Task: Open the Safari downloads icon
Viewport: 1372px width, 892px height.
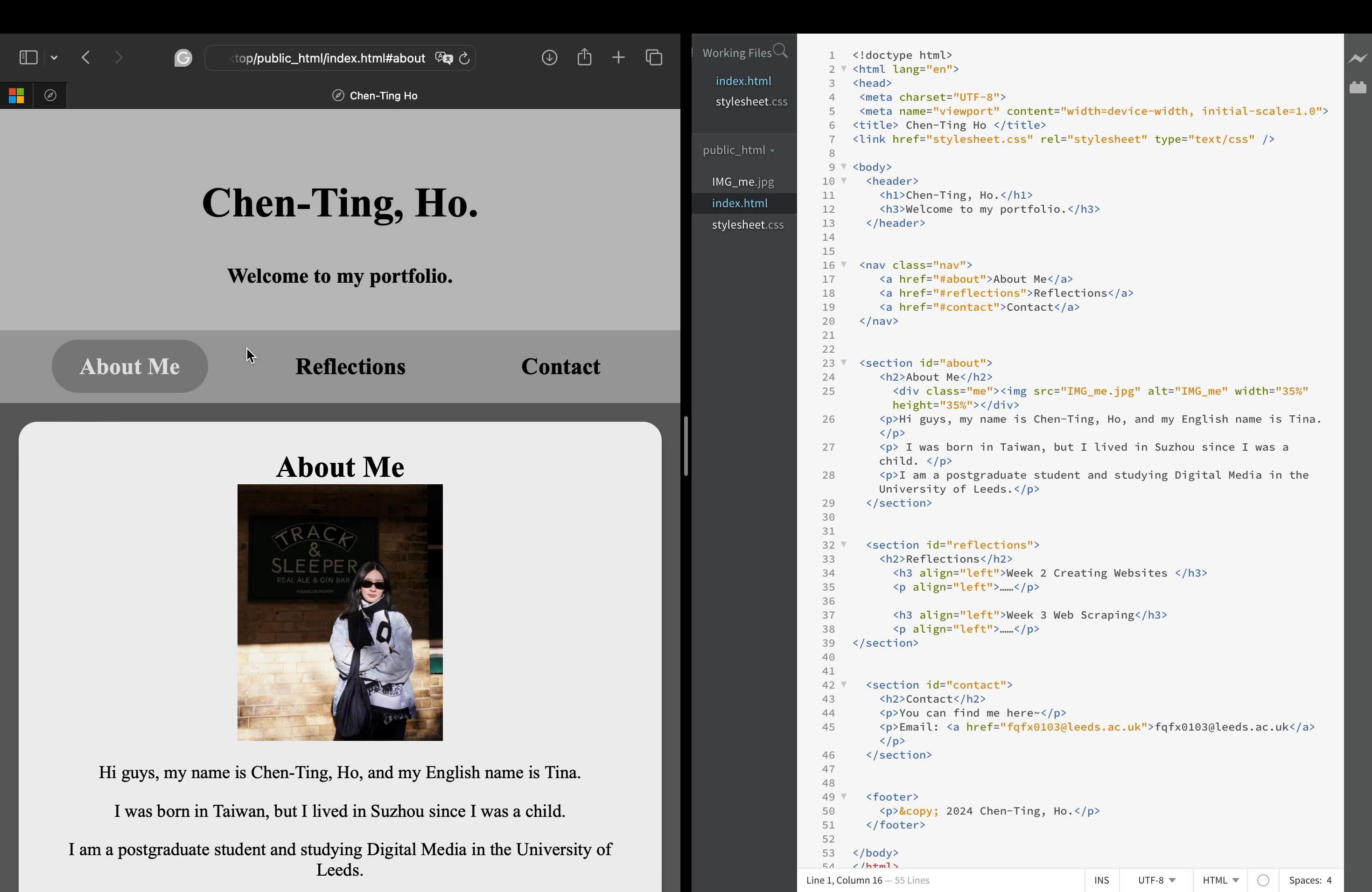Action: [x=549, y=58]
